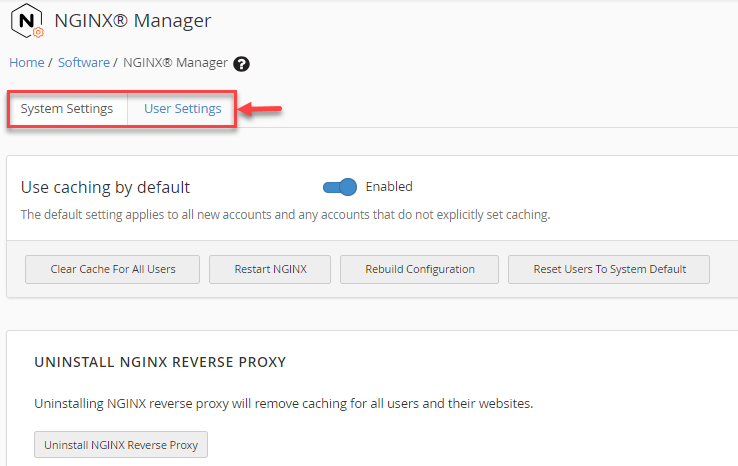
Task: Click the NGINX Manager logo icon
Action: point(27,21)
